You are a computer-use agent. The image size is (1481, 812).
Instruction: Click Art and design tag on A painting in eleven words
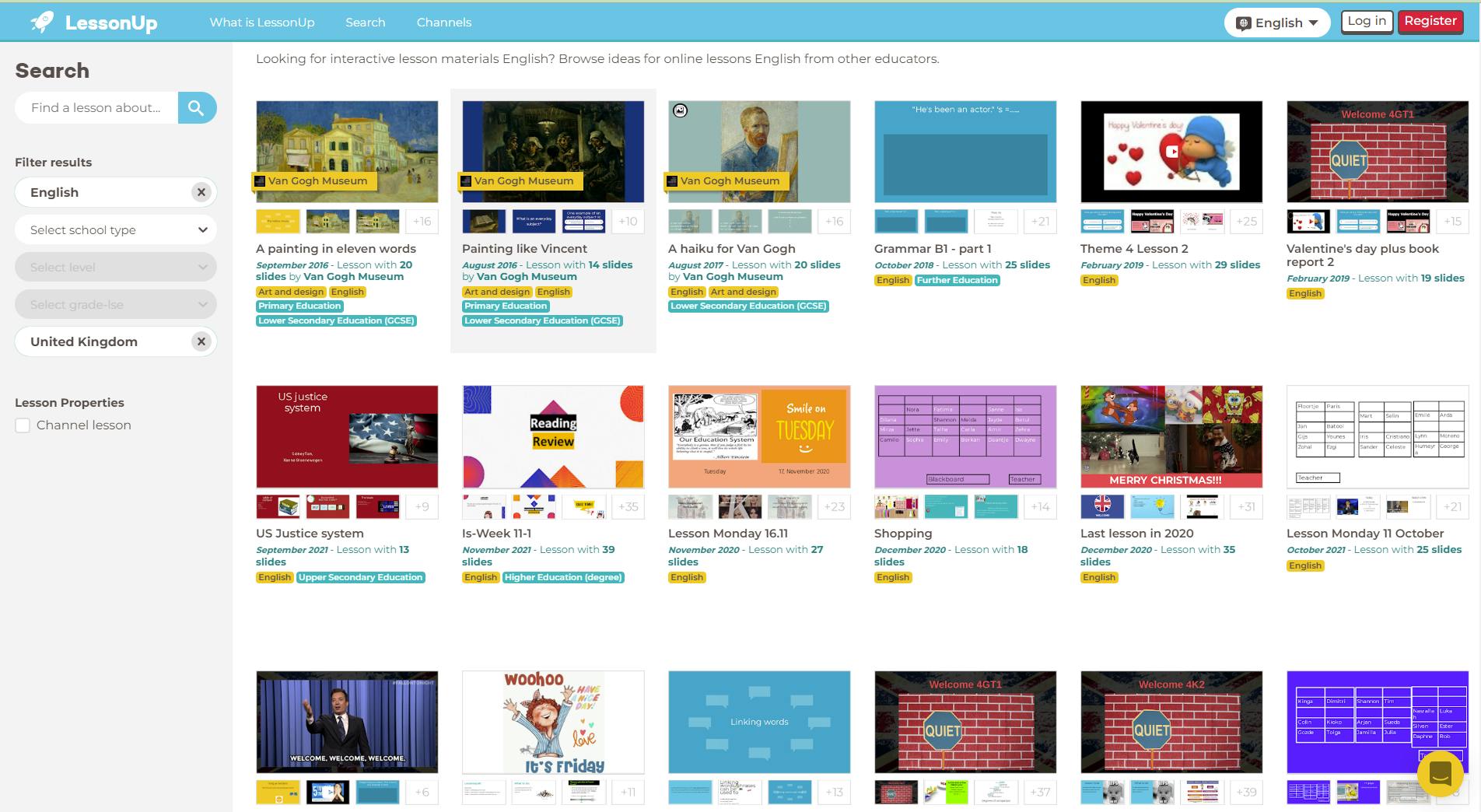(291, 292)
